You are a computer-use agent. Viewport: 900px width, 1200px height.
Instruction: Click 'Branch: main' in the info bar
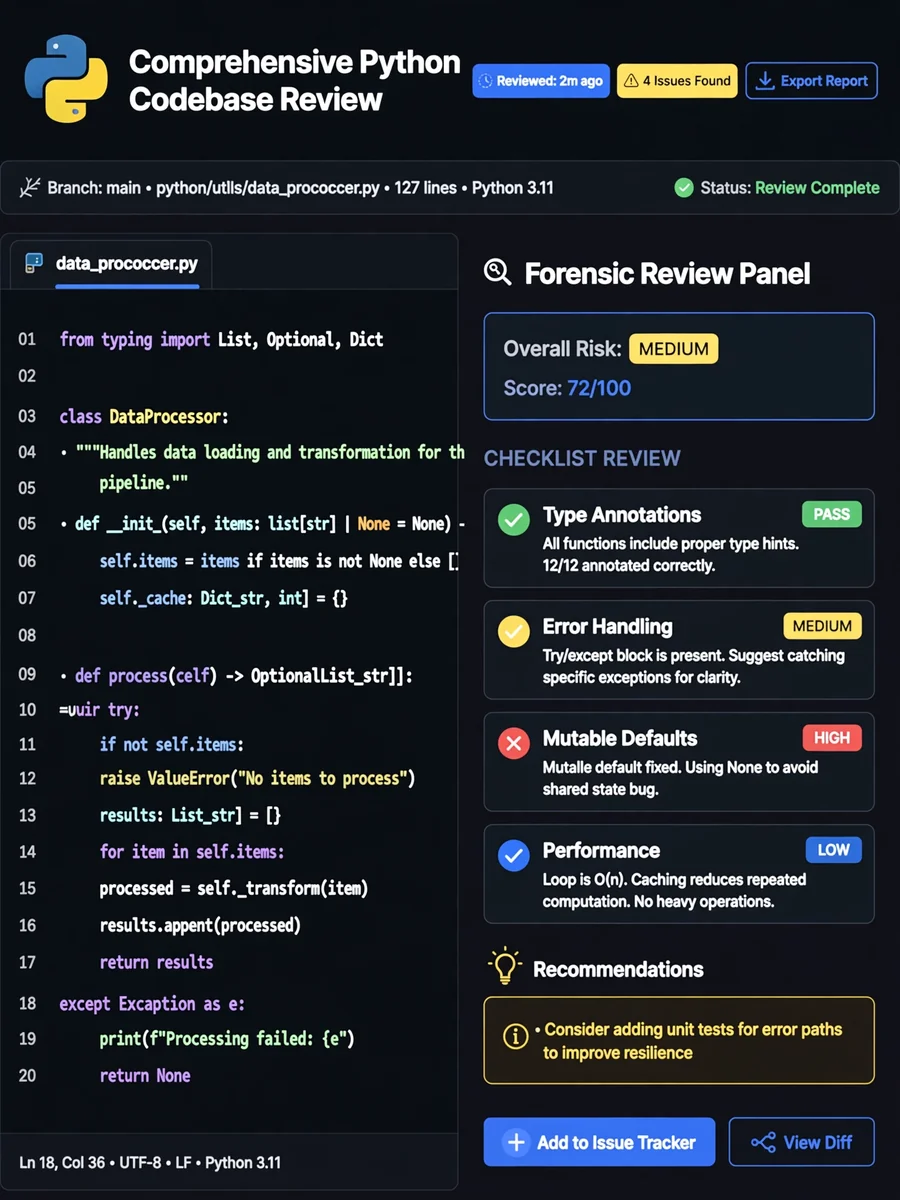94,188
